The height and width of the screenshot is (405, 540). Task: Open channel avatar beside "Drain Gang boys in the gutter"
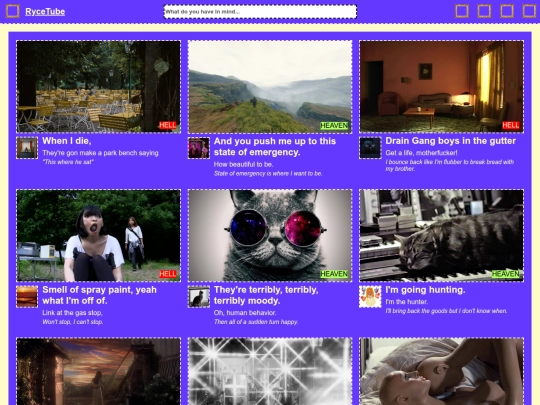pyautogui.click(x=370, y=148)
